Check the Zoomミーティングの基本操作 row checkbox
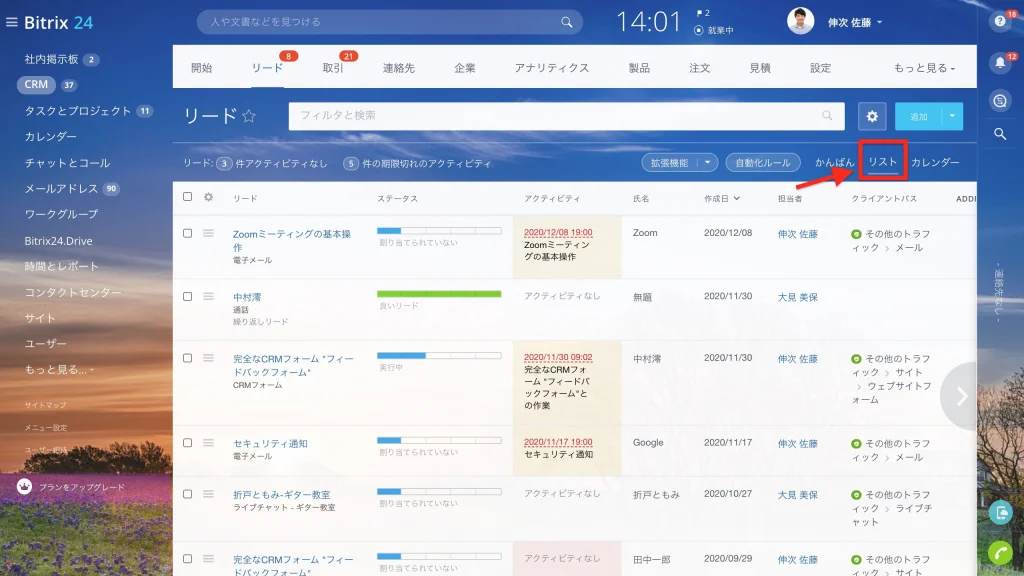 pos(187,233)
